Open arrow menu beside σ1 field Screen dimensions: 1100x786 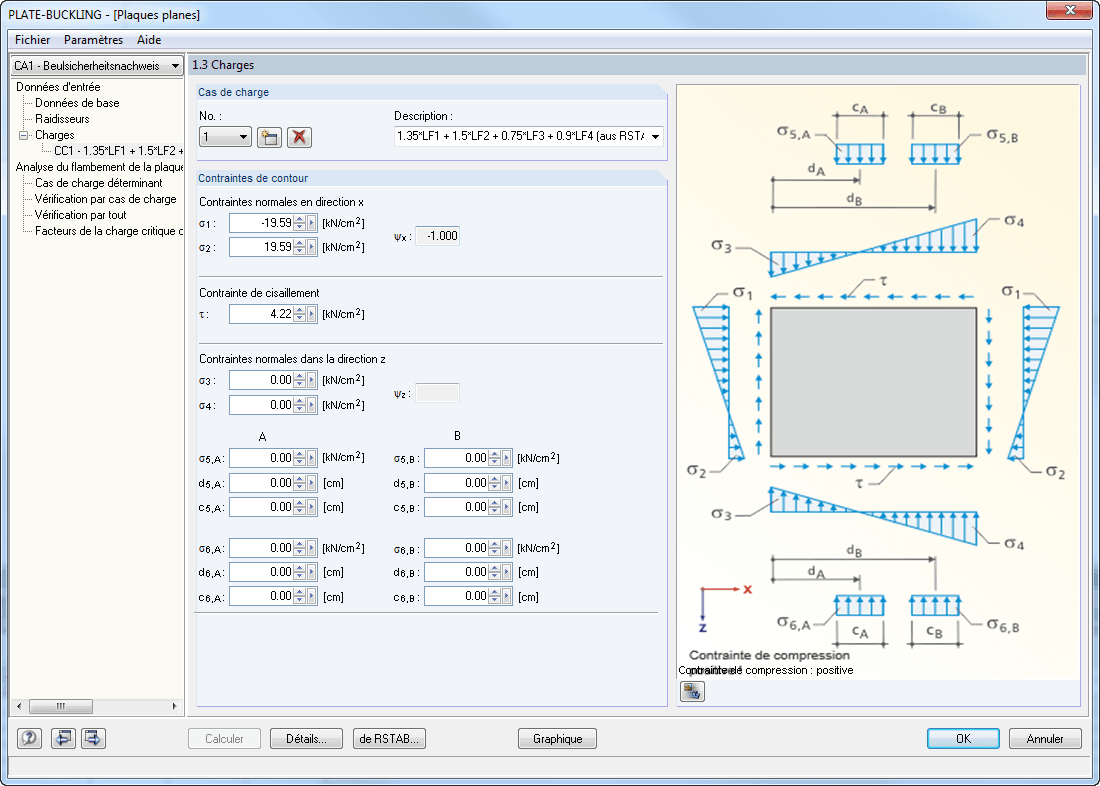click(312, 223)
